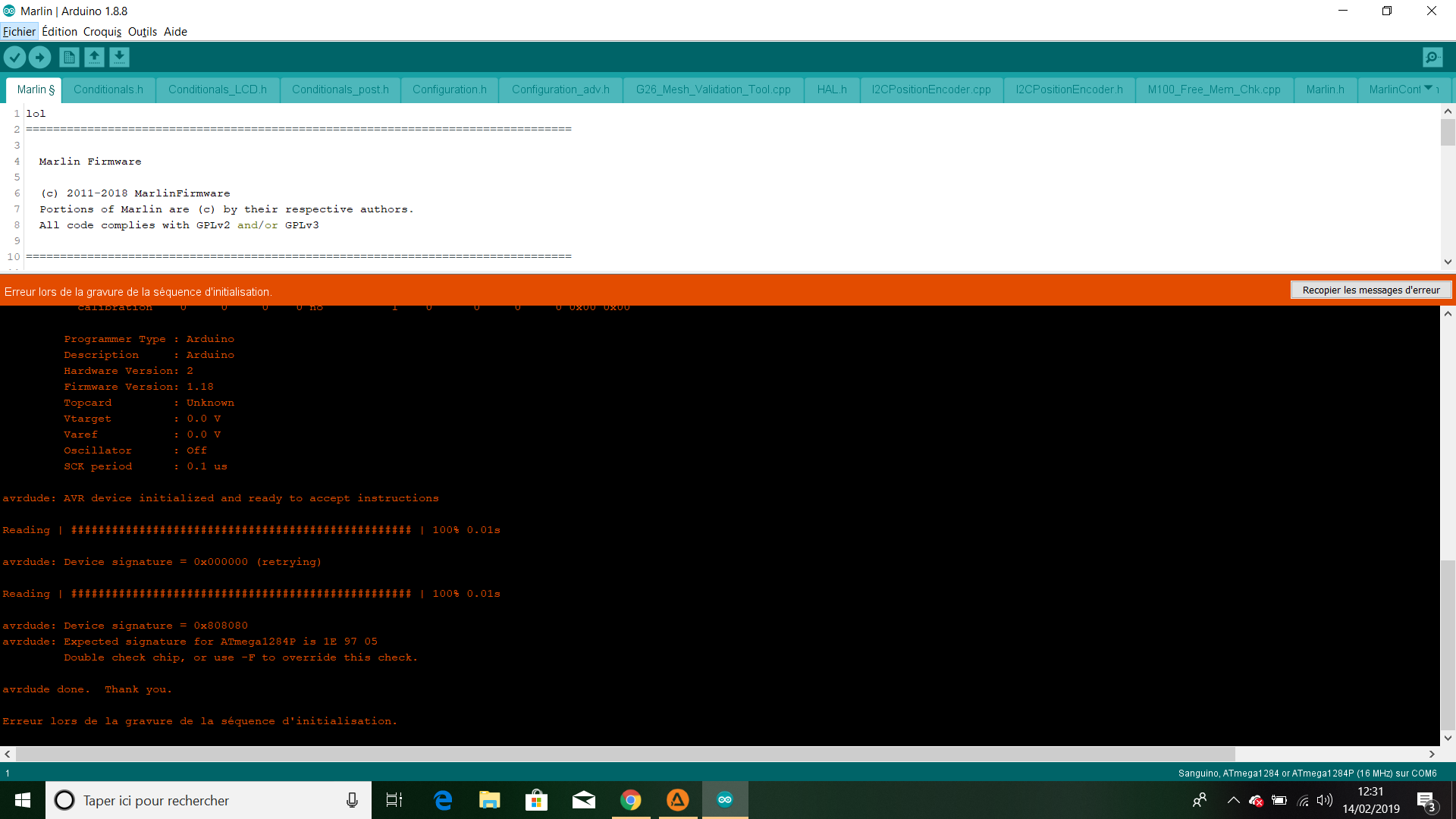
Task: Click the Save sketch down-arrow icon
Action: [x=119, y=57]
